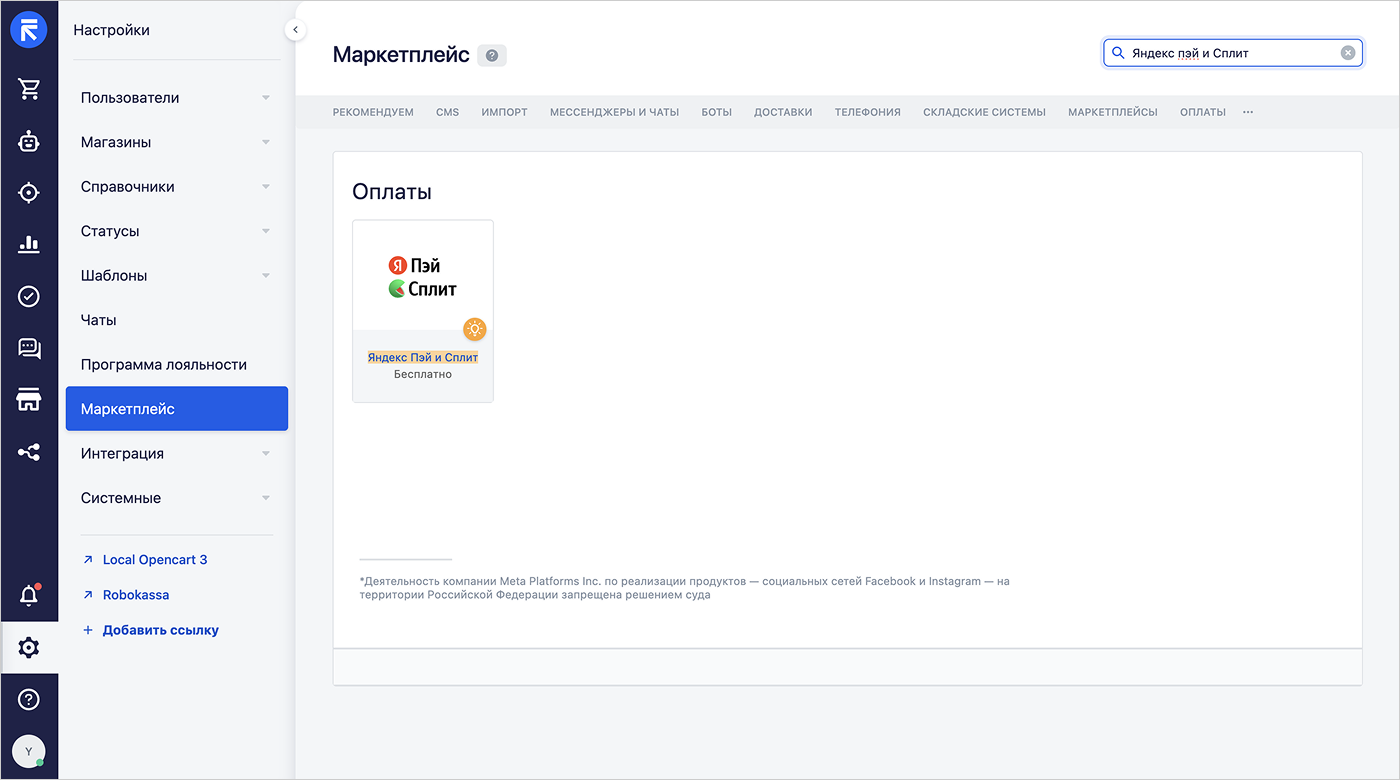Open the target crosshair icon in sidebar
The width and height of the screenshot is (1400, 780).
tap(29, 193)
